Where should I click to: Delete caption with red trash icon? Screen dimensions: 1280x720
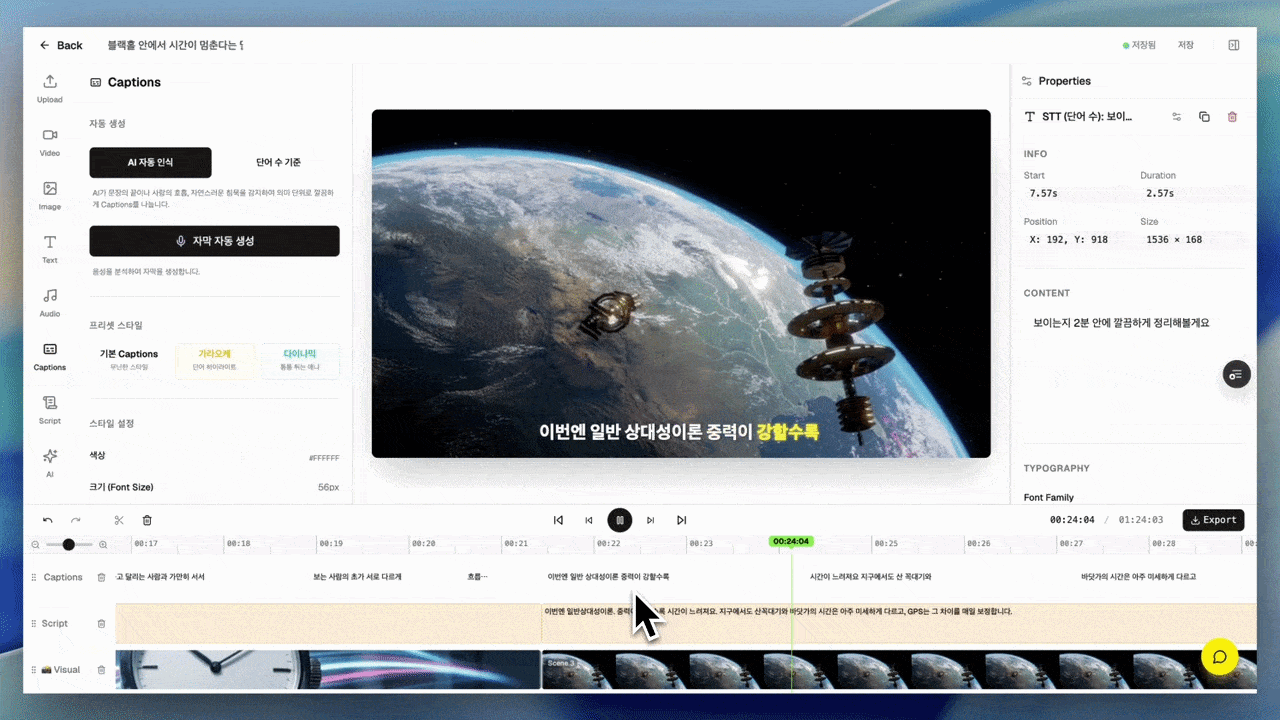[1232, 117]
